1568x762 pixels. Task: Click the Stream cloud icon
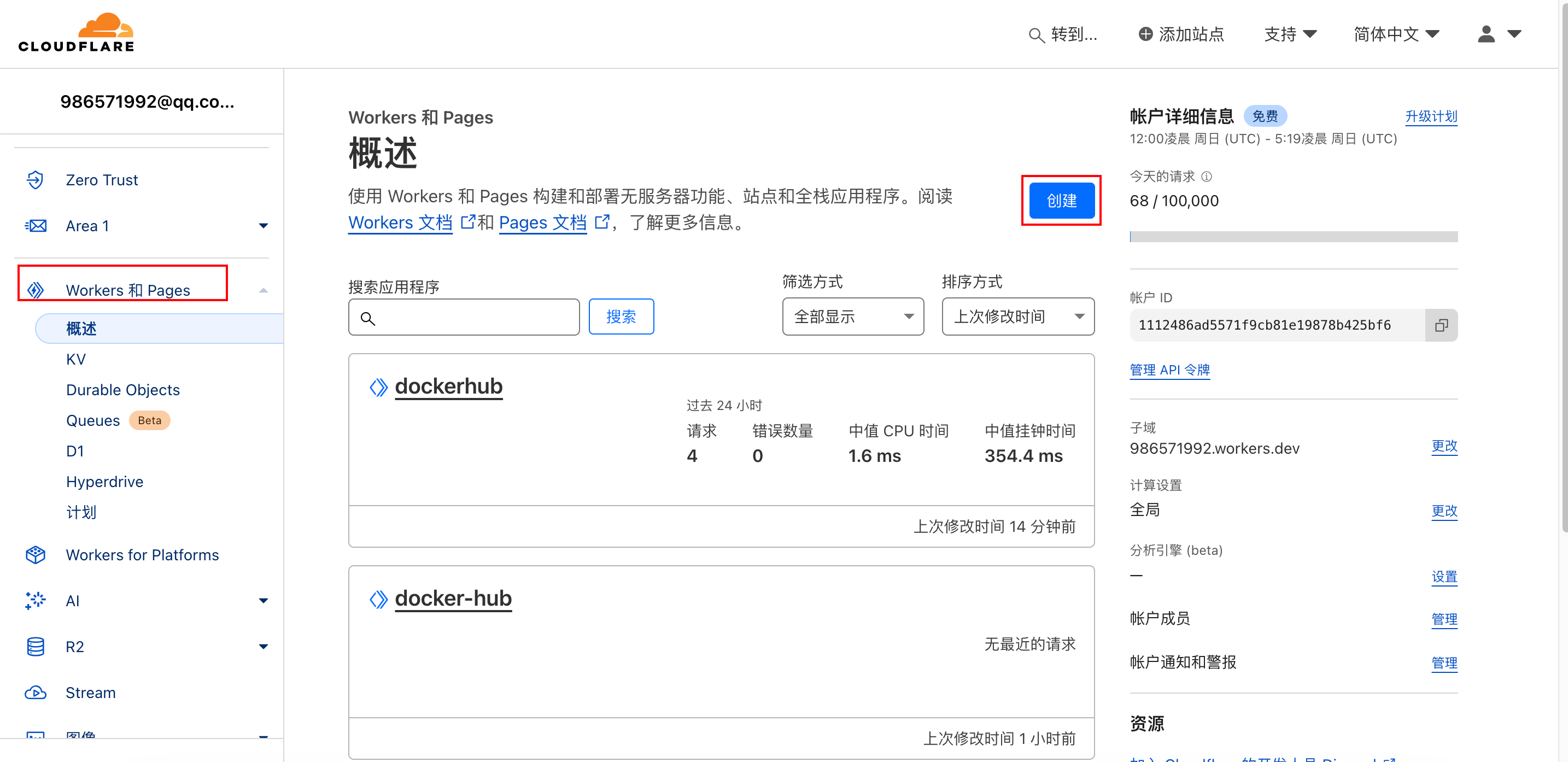(36, 692)
